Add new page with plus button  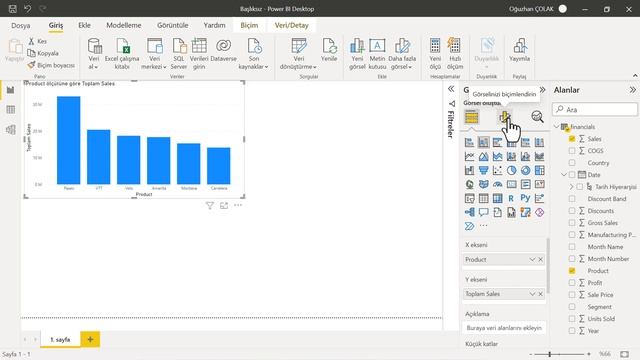90,340
